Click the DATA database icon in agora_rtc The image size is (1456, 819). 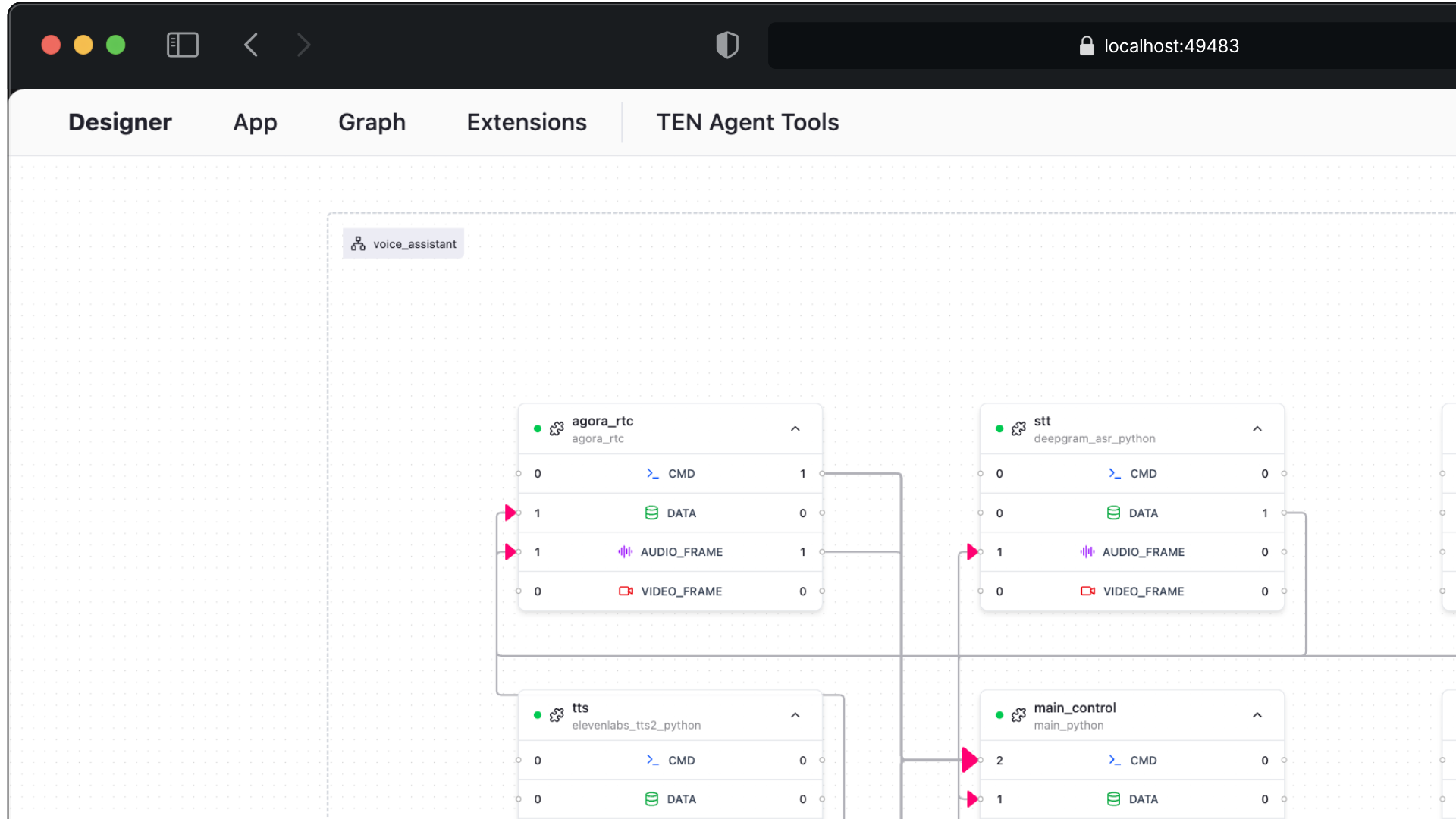point(651,513)
